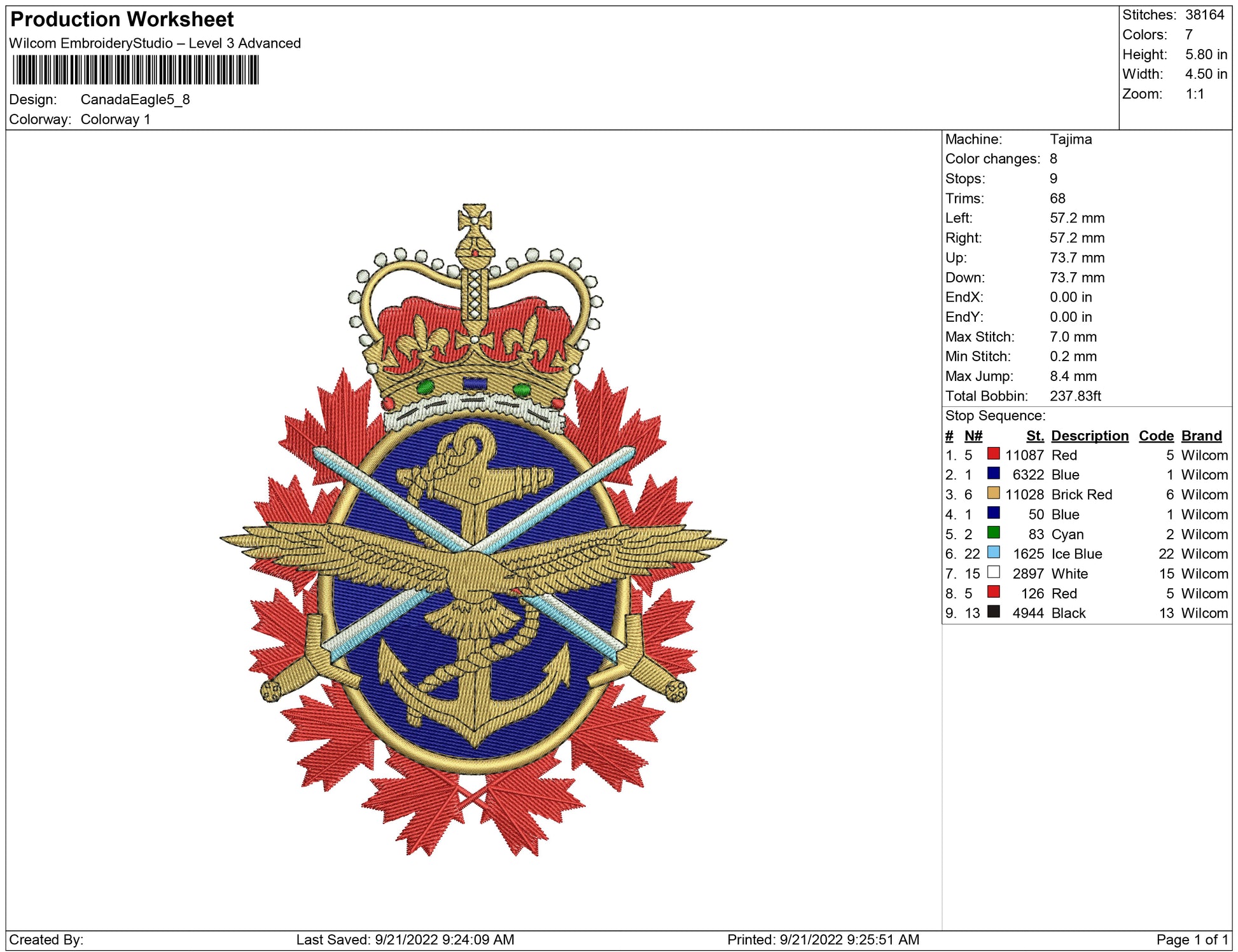
Task: Click the Ice Blue color swatch
Action: 993,553
